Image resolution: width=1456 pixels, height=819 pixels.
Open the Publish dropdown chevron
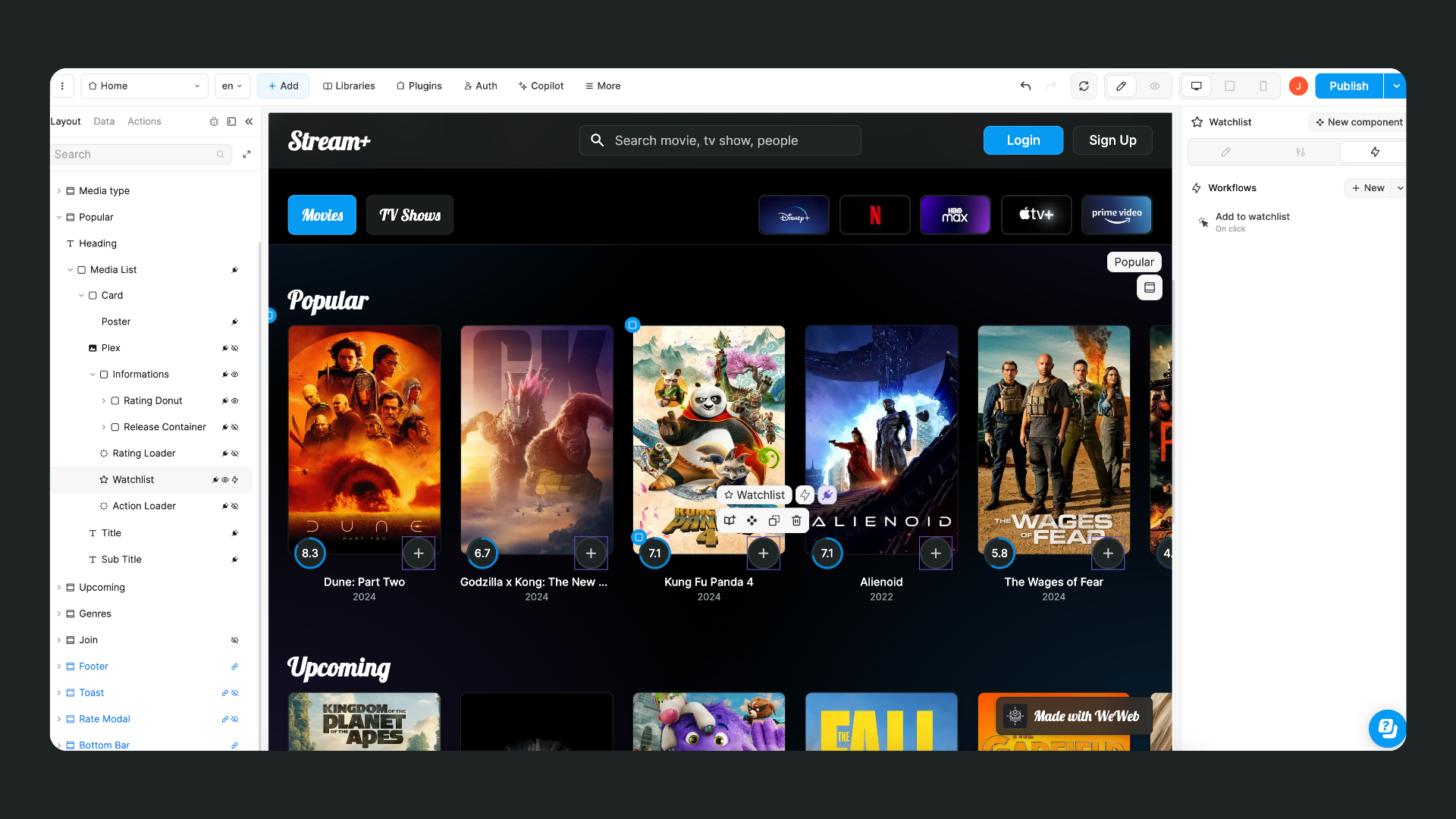coord(1396,86)
